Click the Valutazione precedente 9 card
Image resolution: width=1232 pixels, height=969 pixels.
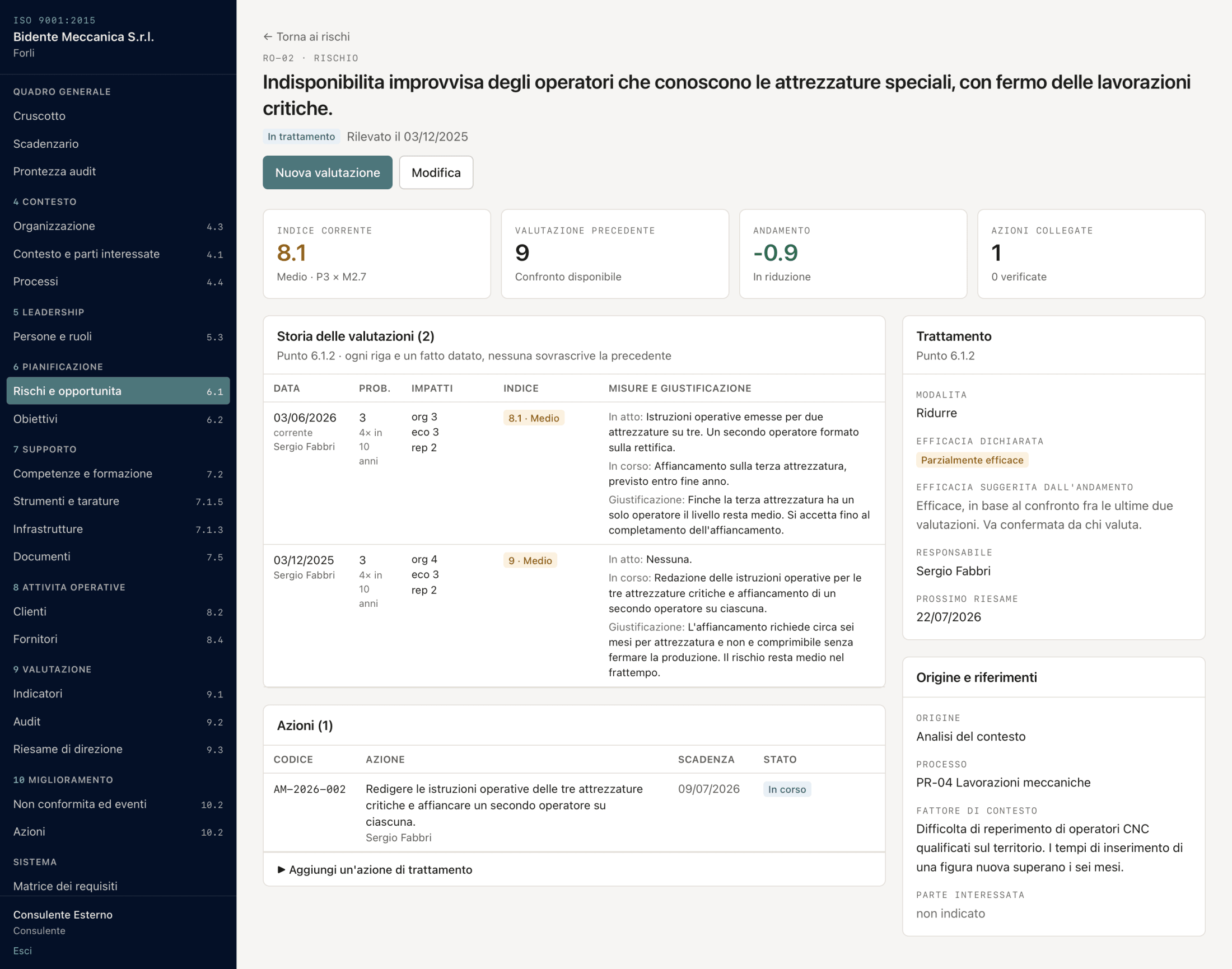pos(615,254)
